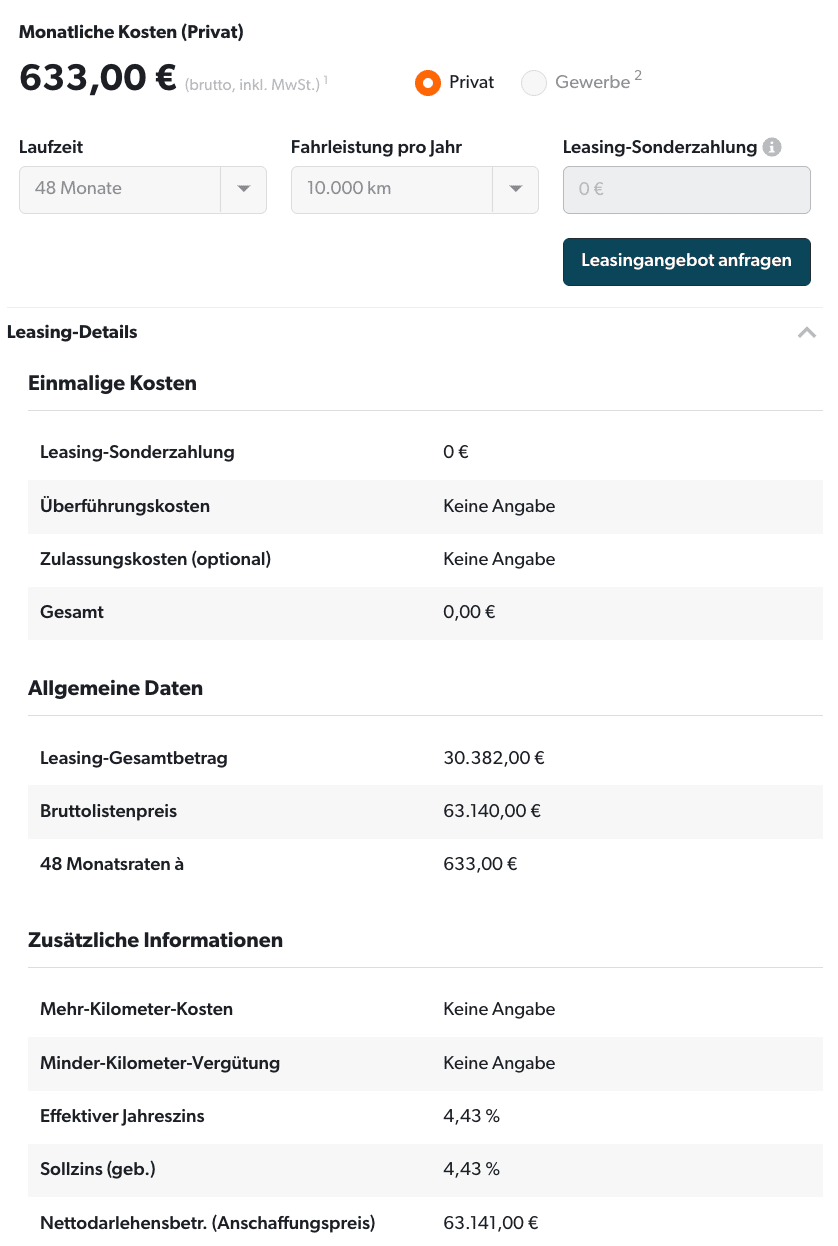Open the Laufzeit 48 Monate dropdown
The width and height of the screenshot is (838, 1246).
point(143,189)
